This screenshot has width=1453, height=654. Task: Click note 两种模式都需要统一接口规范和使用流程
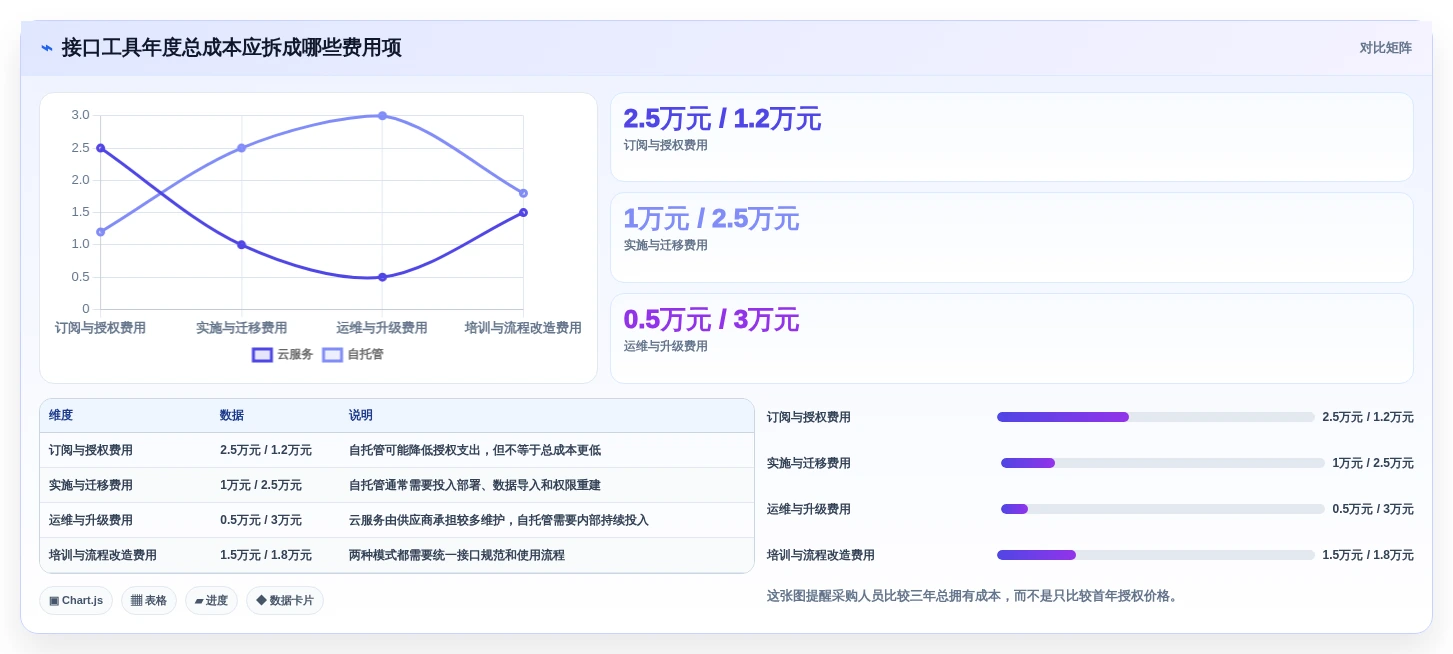[x=457, y=556]
